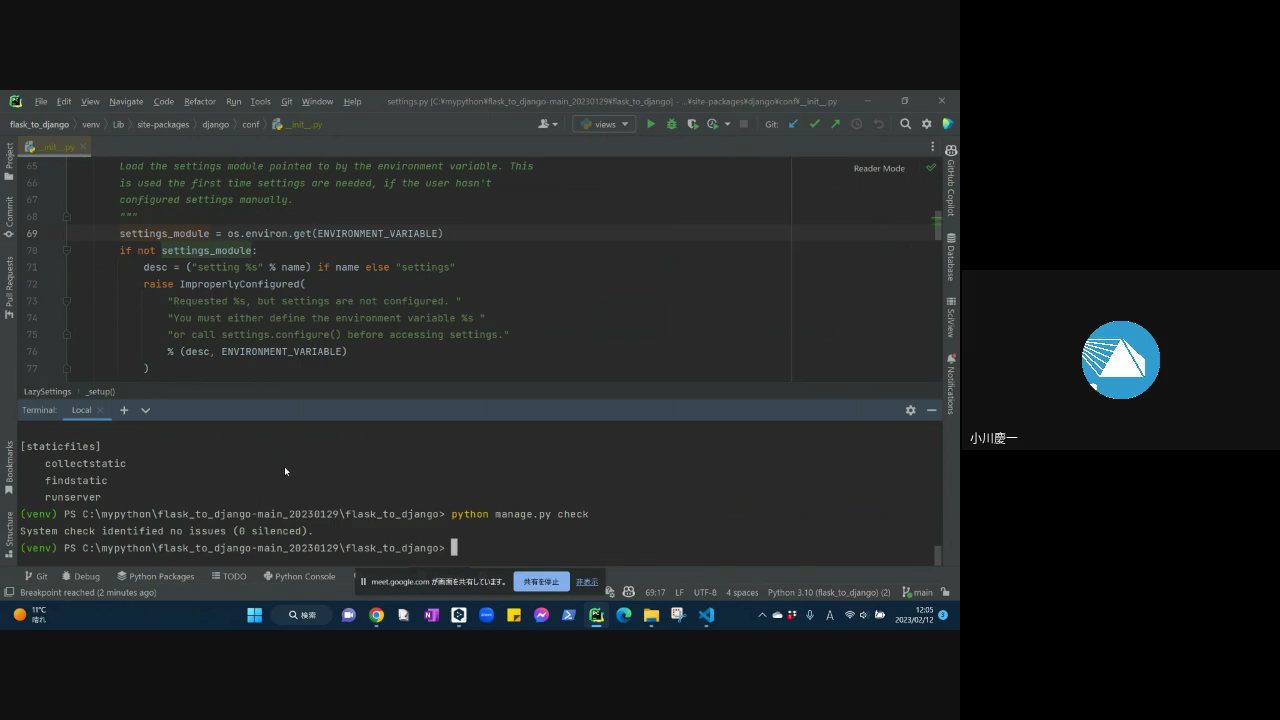Switch to the Python Console tab
The width and height of the screenshot is (1280, 720).
(x=299, y=576)
